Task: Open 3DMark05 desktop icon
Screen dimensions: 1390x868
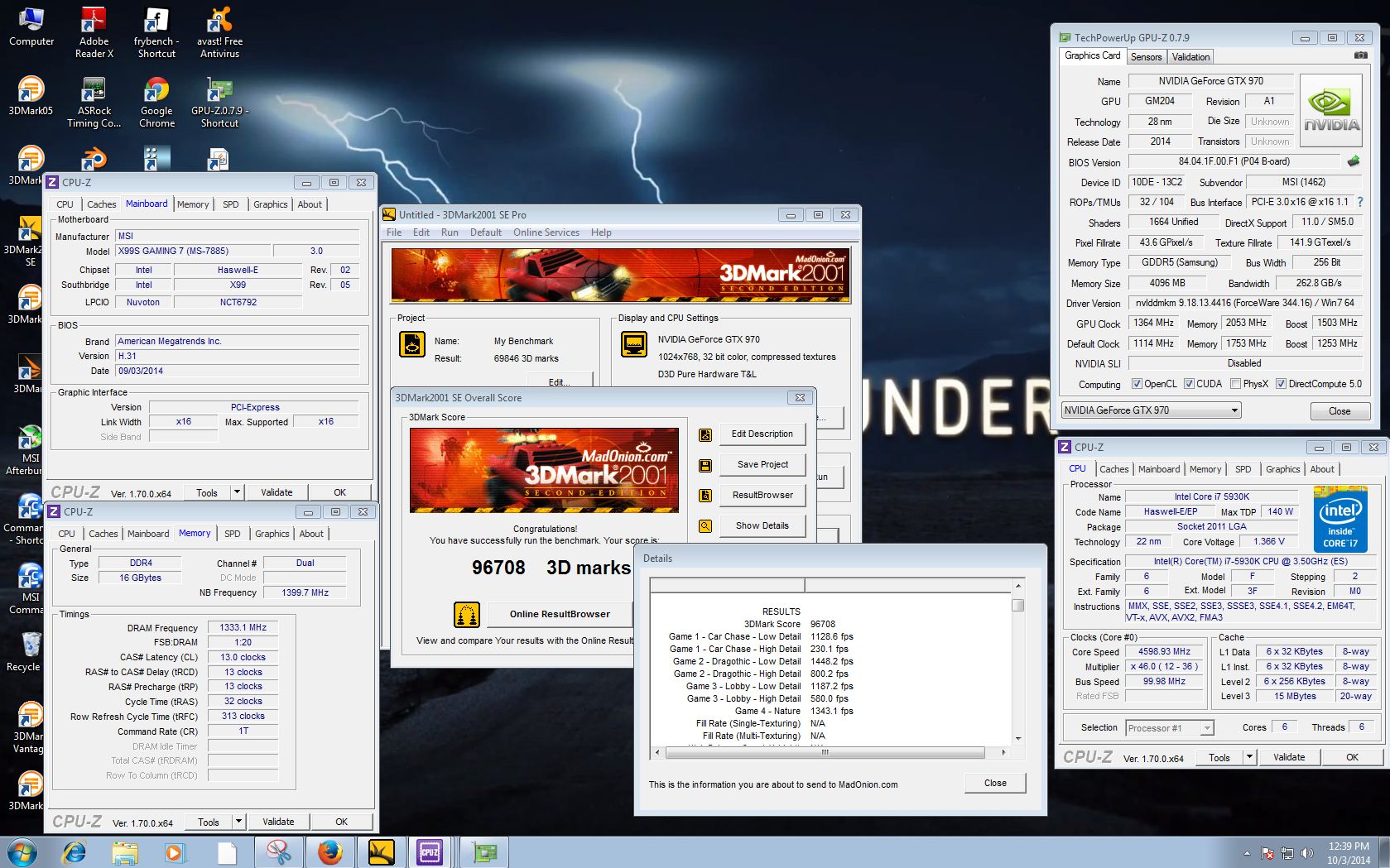Action: 31,95
